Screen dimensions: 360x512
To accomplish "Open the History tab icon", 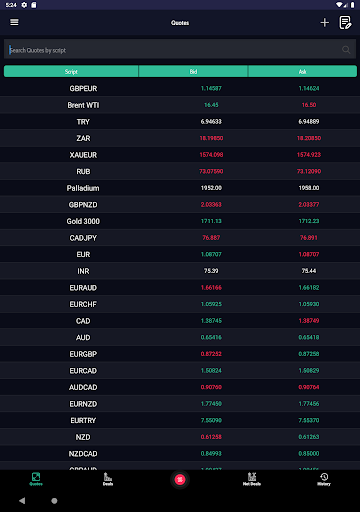I will point(324,479).
